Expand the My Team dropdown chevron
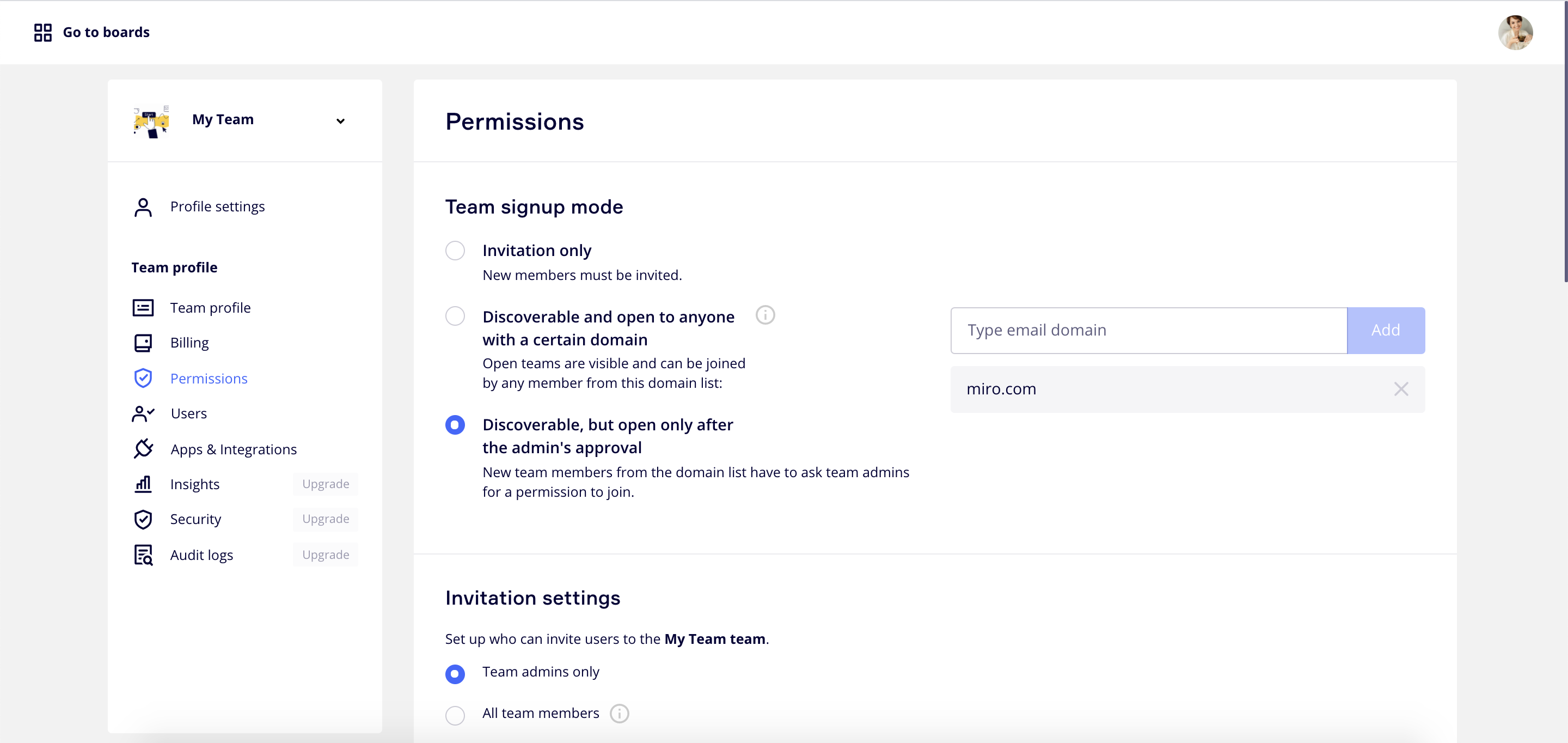The width and height of the screenshot is (1568, 743). coord(340,120)
